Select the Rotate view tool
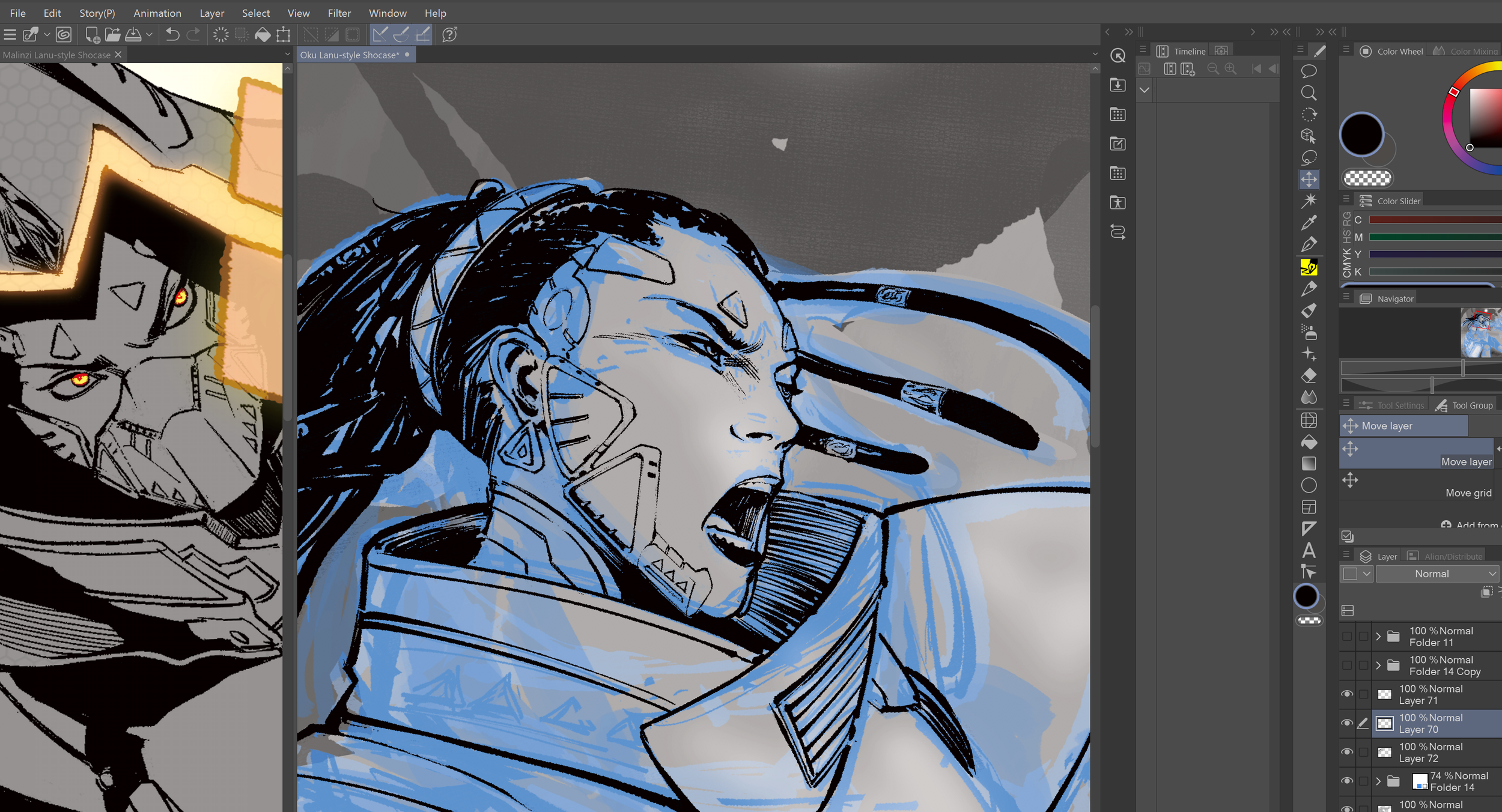 coord(1309,115)
